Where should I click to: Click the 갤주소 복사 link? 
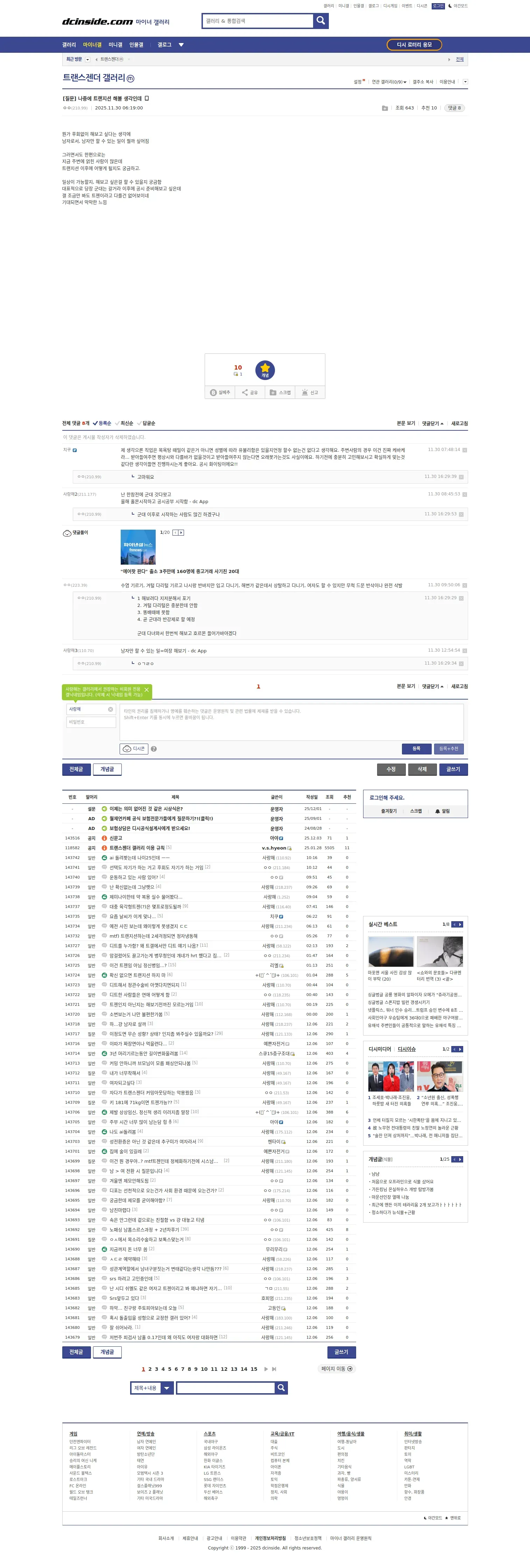pyautogui.click(x=423, y=82)
